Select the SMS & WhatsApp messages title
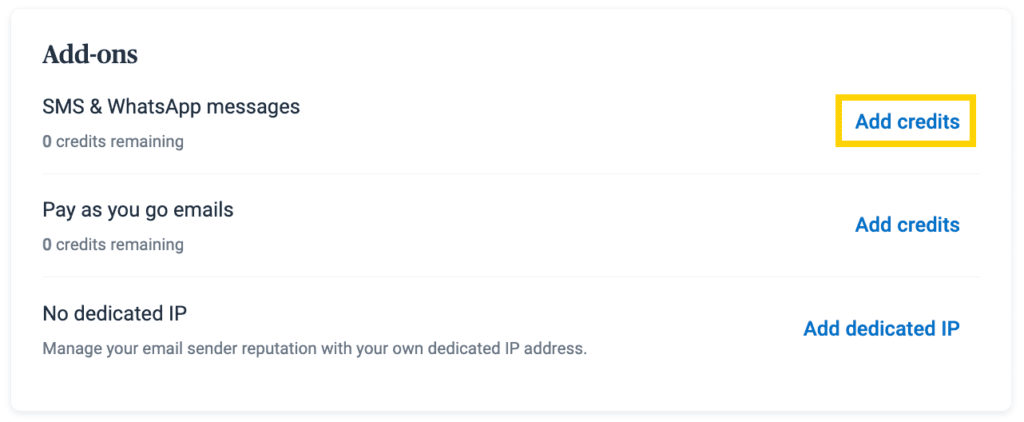 (171, 106)
